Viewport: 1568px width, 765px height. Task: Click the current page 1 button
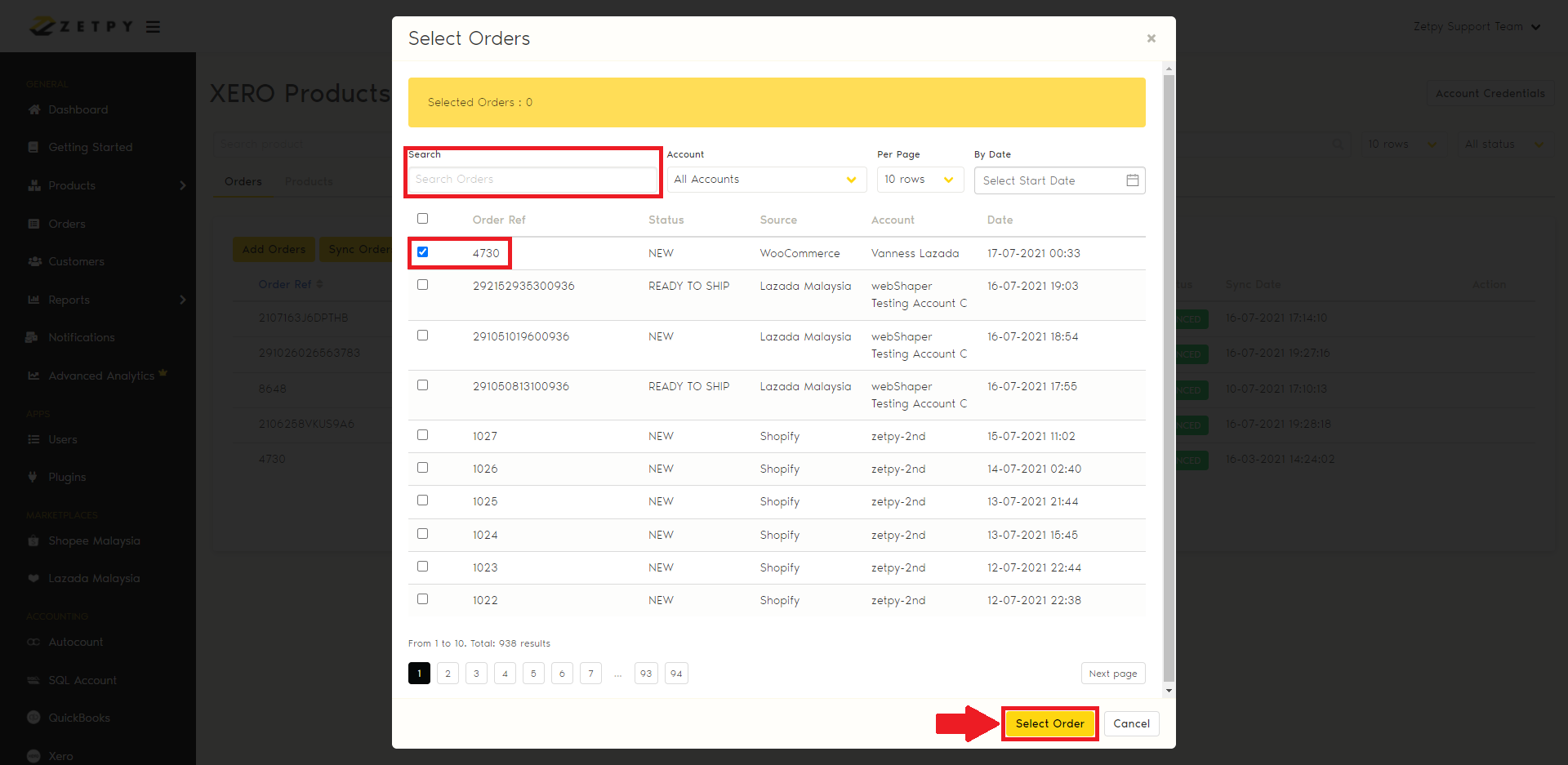tap(419, 674)
